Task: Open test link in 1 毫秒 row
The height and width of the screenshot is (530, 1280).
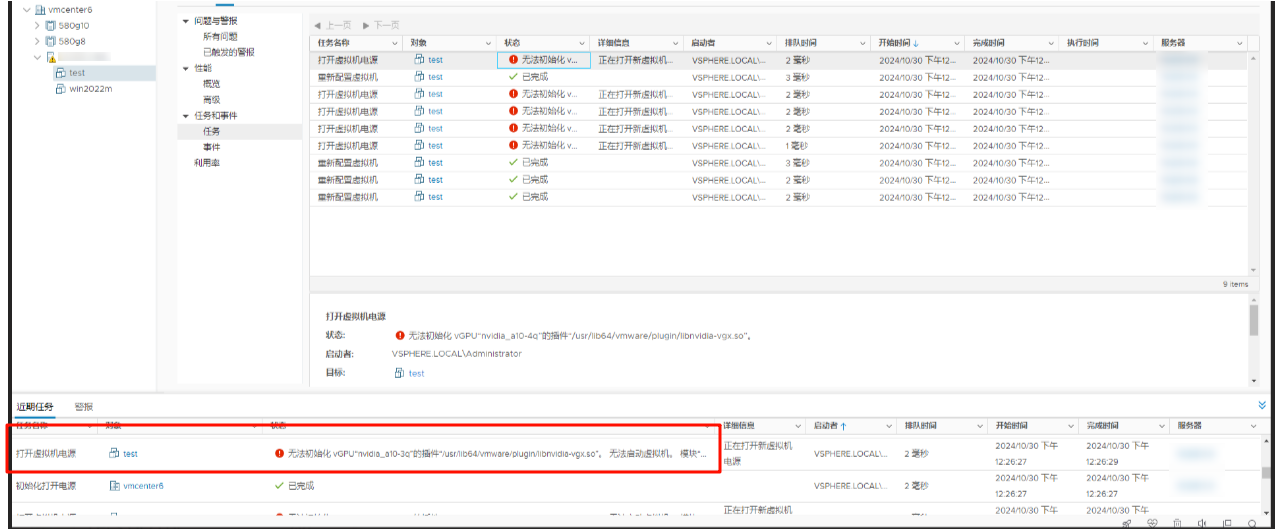Action: coord(435,145)
